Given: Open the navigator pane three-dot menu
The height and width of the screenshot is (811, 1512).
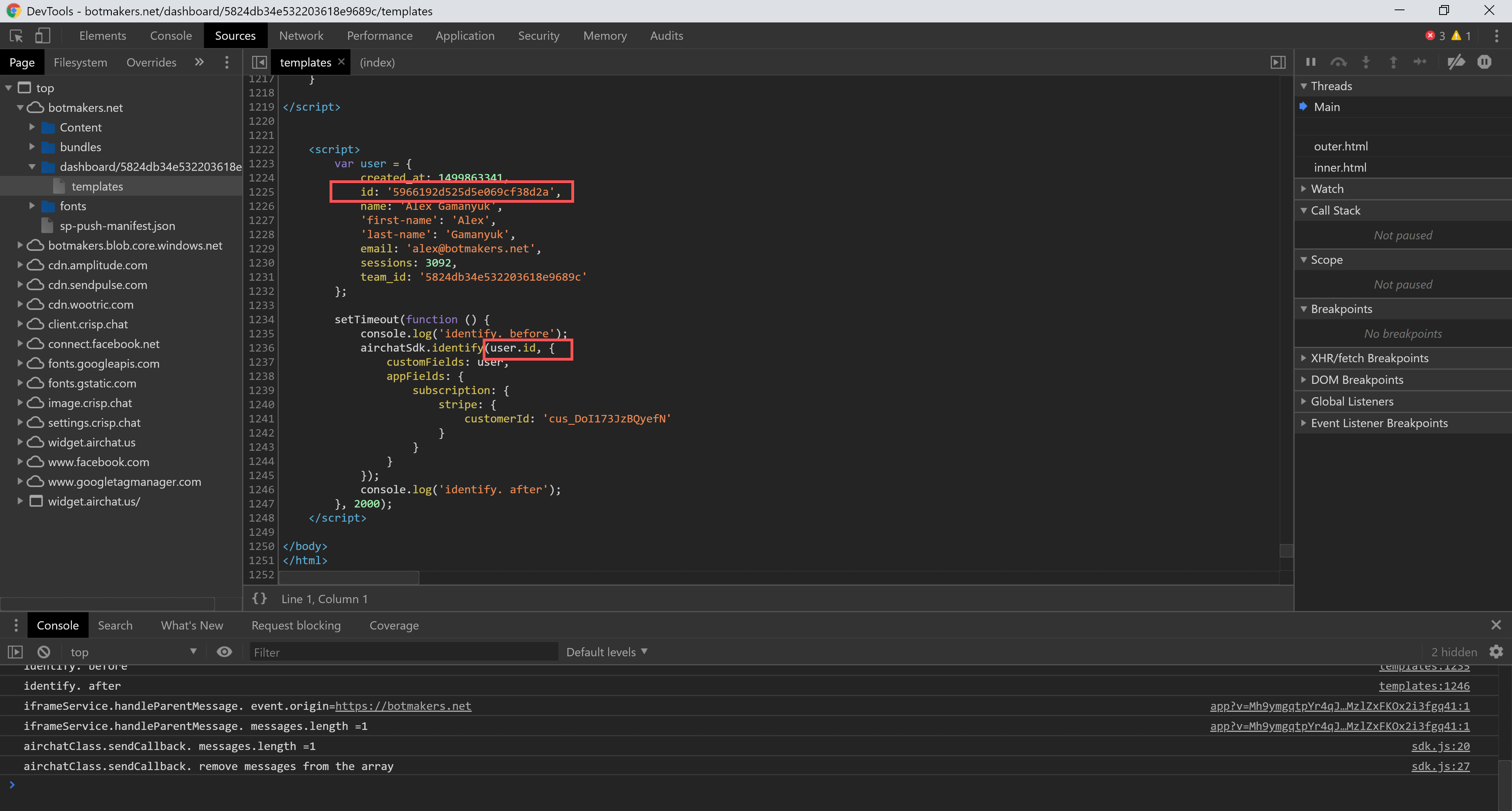Looking at the screenshot, I should (226, 62).
